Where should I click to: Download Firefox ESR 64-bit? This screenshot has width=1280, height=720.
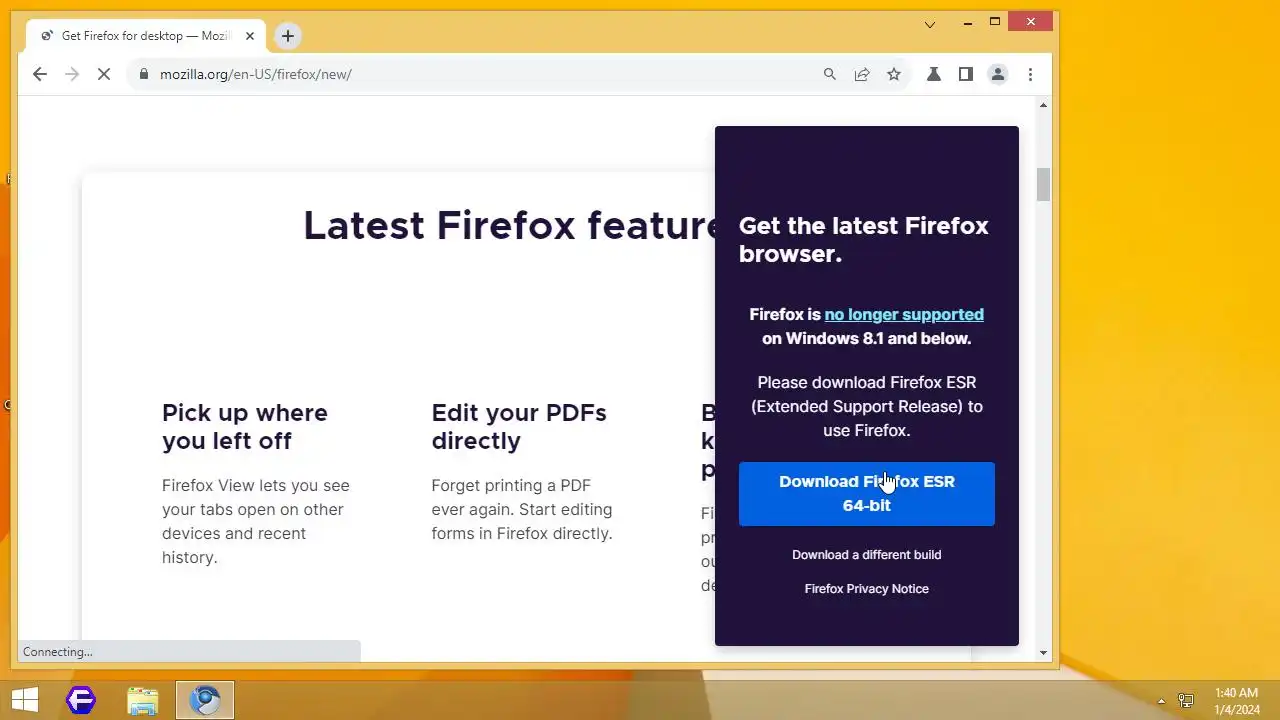[x=867, y=494]
